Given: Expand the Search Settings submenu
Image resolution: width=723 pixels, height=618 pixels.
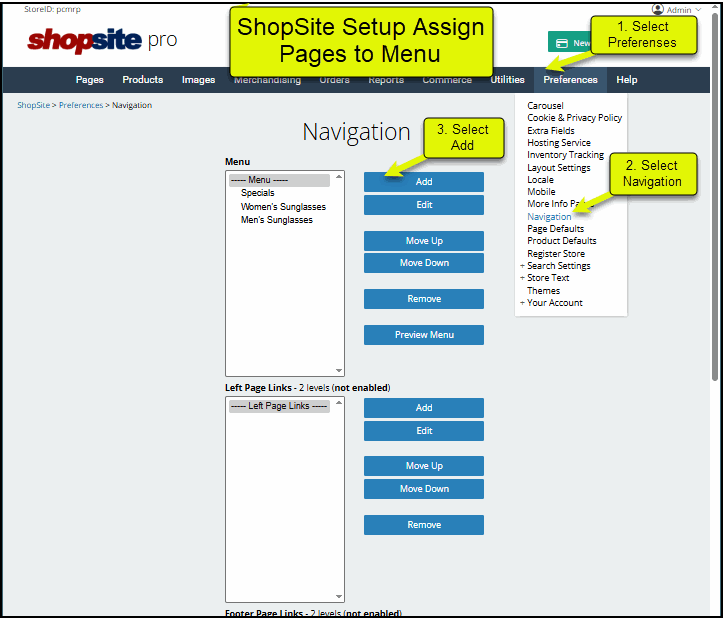Looking at the screenshot, I should [x=522, y=266].
